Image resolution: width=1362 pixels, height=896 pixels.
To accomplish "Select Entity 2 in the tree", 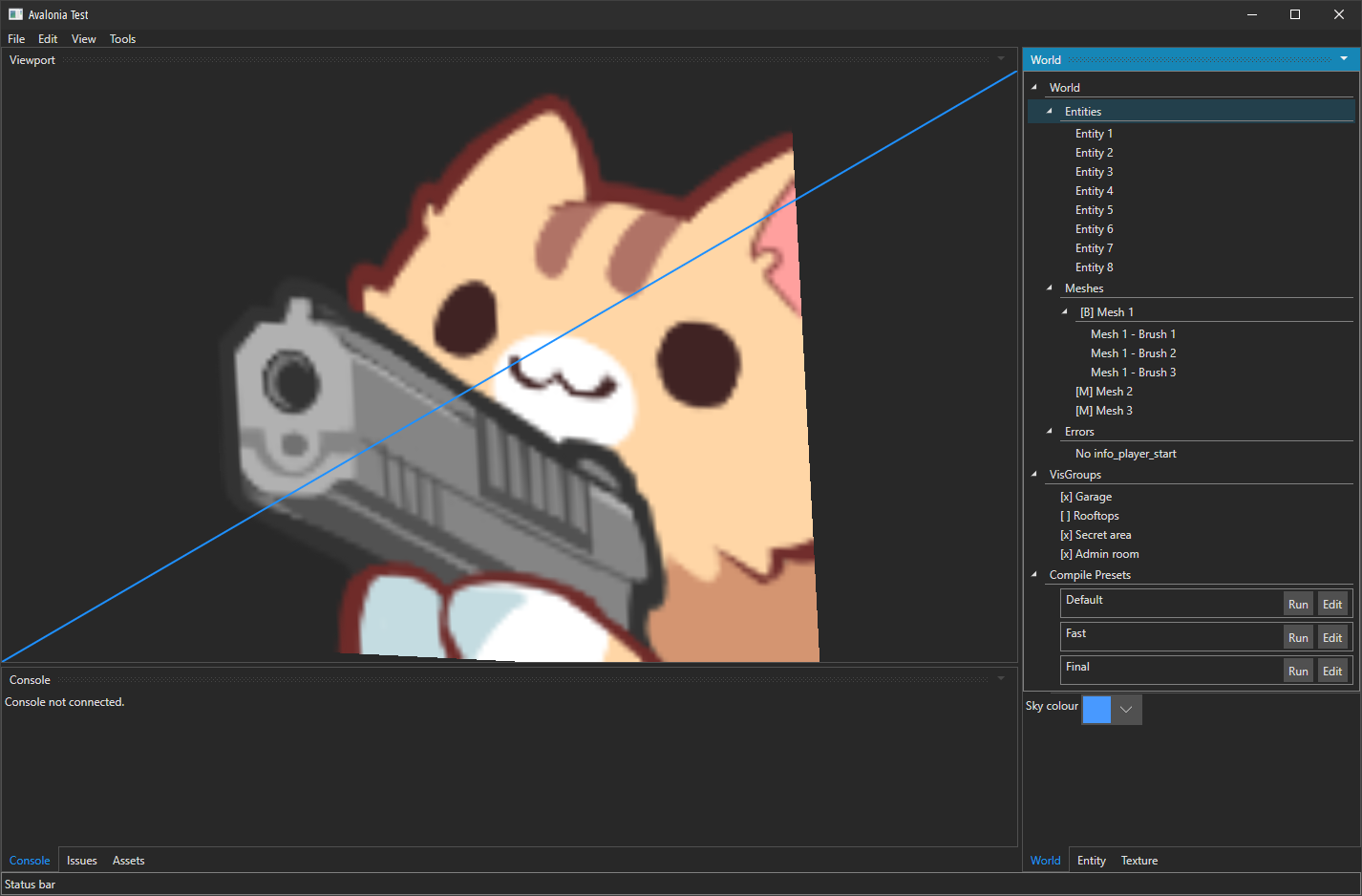I will [1094, 153].
